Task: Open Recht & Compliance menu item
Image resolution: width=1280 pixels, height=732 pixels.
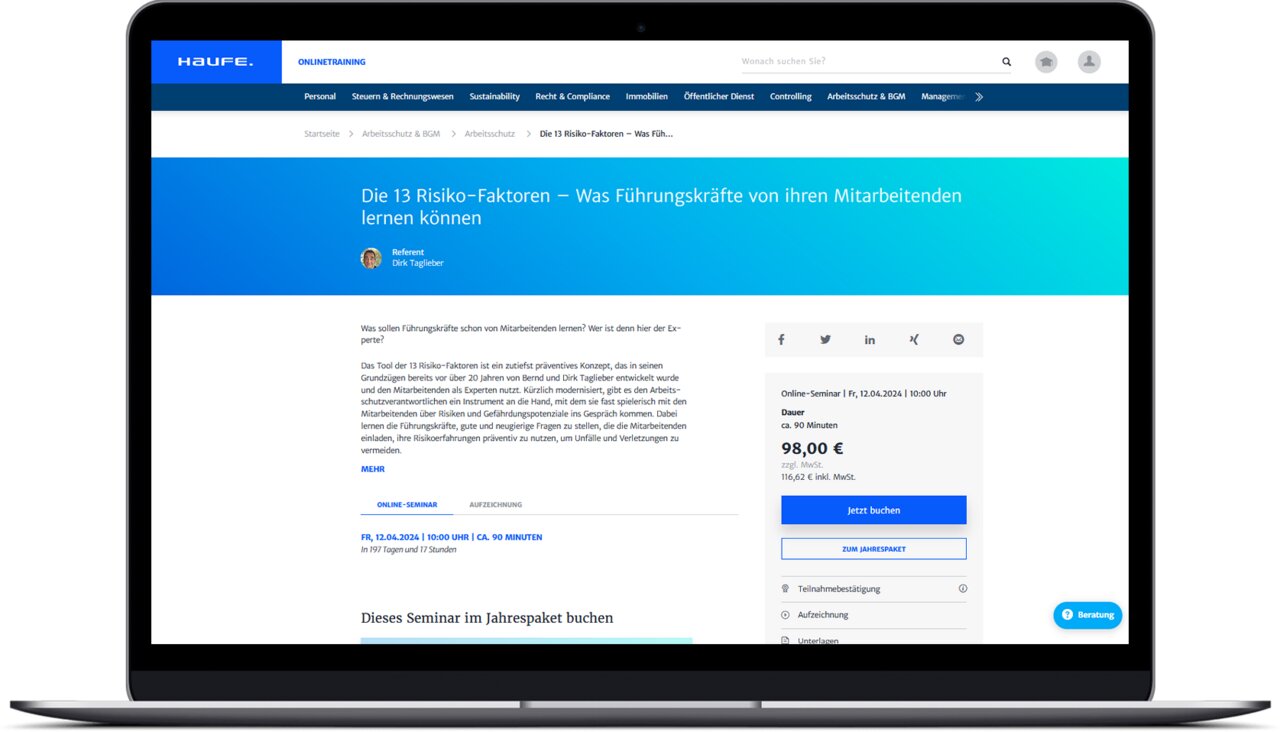Action: coord(572,97)
